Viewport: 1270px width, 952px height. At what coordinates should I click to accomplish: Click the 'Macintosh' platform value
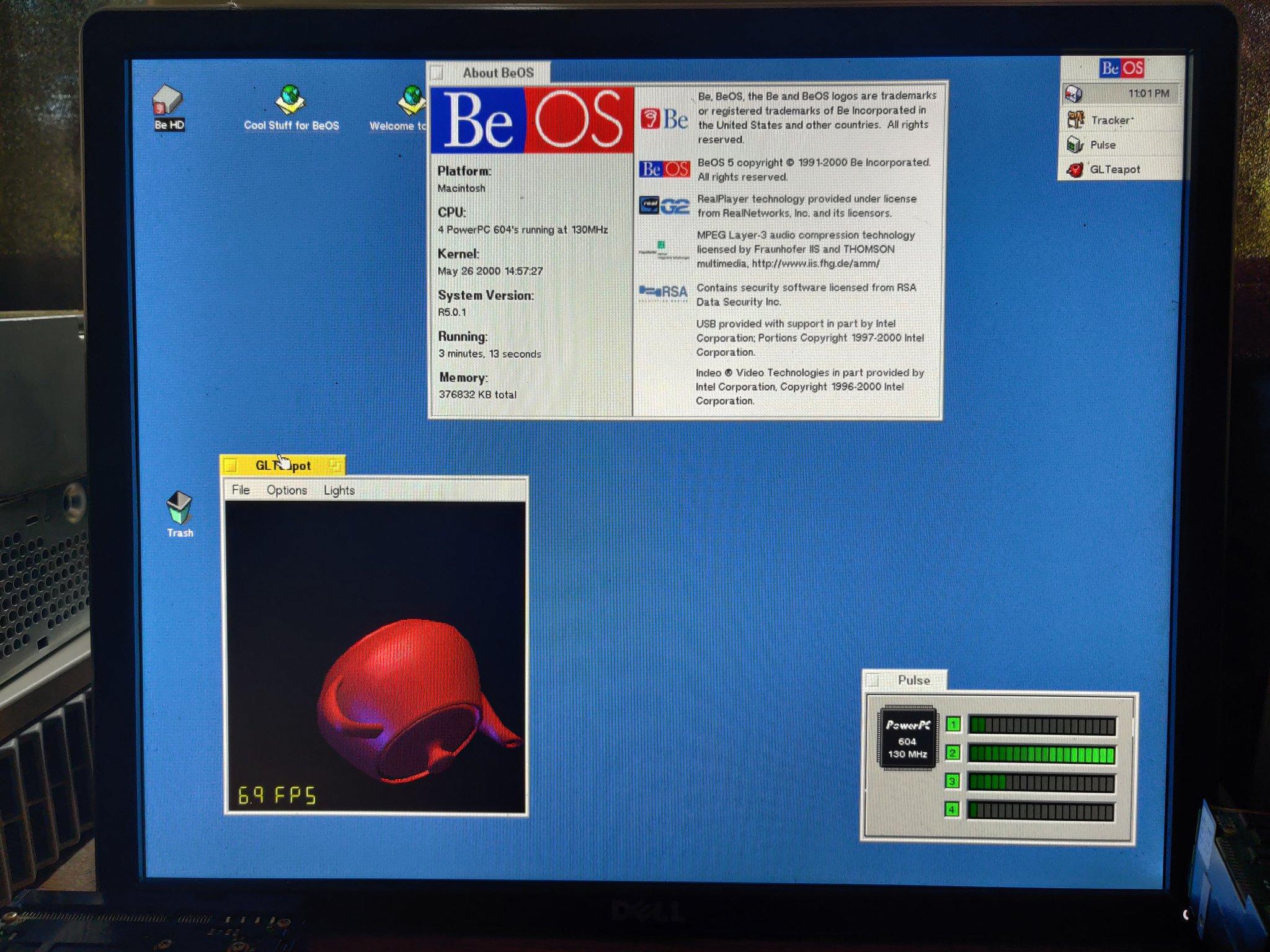coord(461,188)
